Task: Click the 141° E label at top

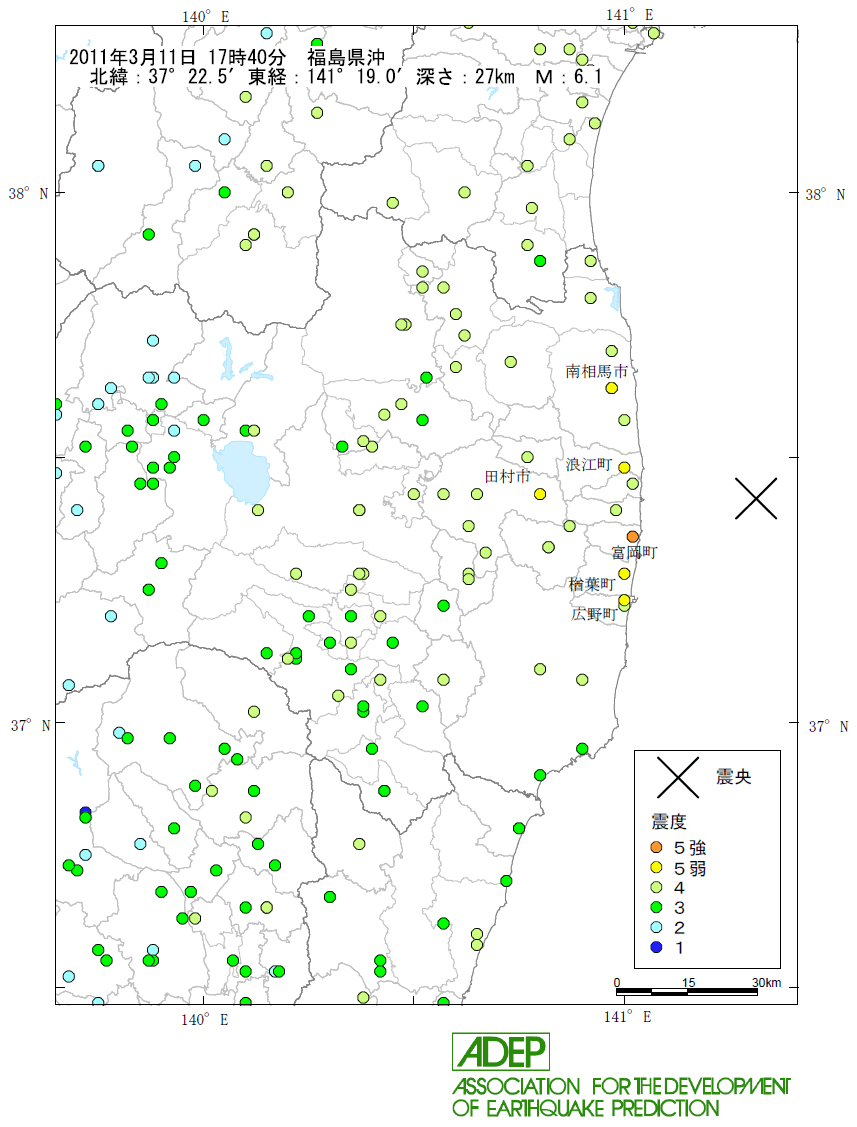Action: coord(629,15)
